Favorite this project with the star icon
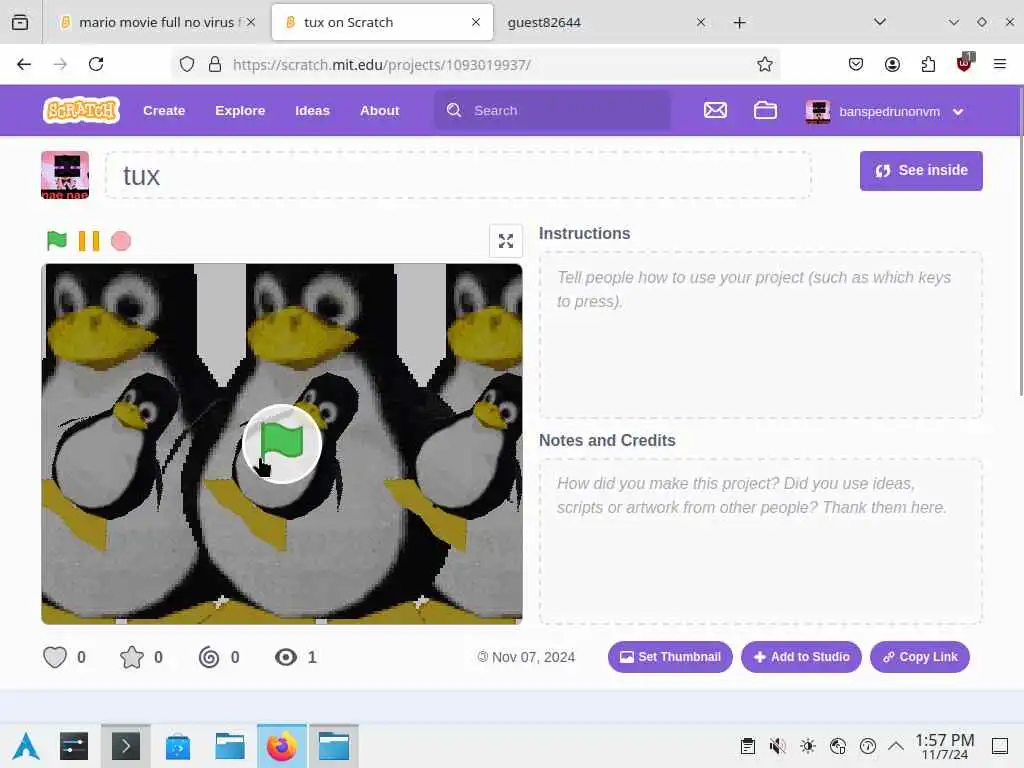This screenshot has width=1024, height=768. click(131, 657)
